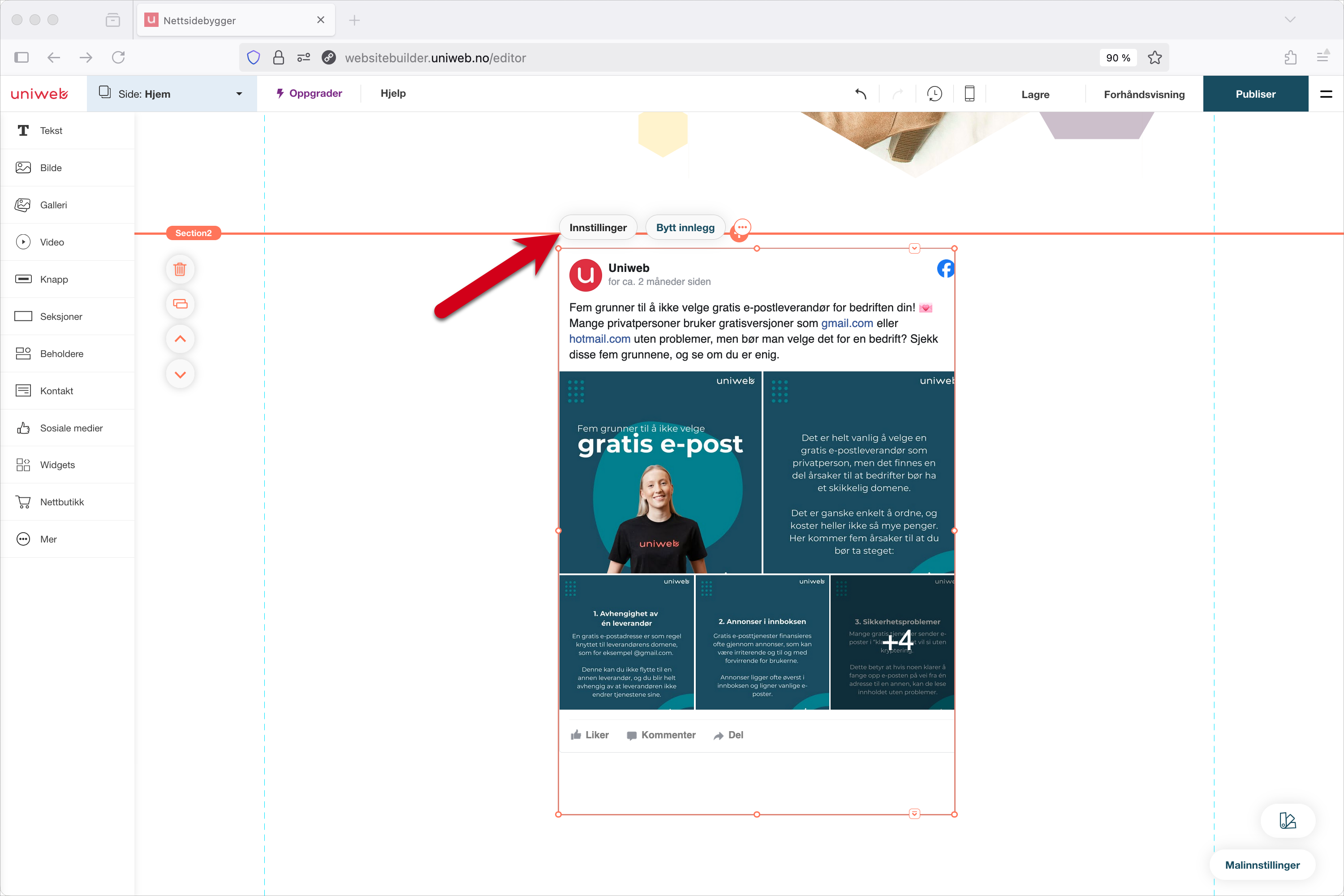Open the +4 more images thumbnail
This screenshot has width=1344, height=896.
point(892,642)
